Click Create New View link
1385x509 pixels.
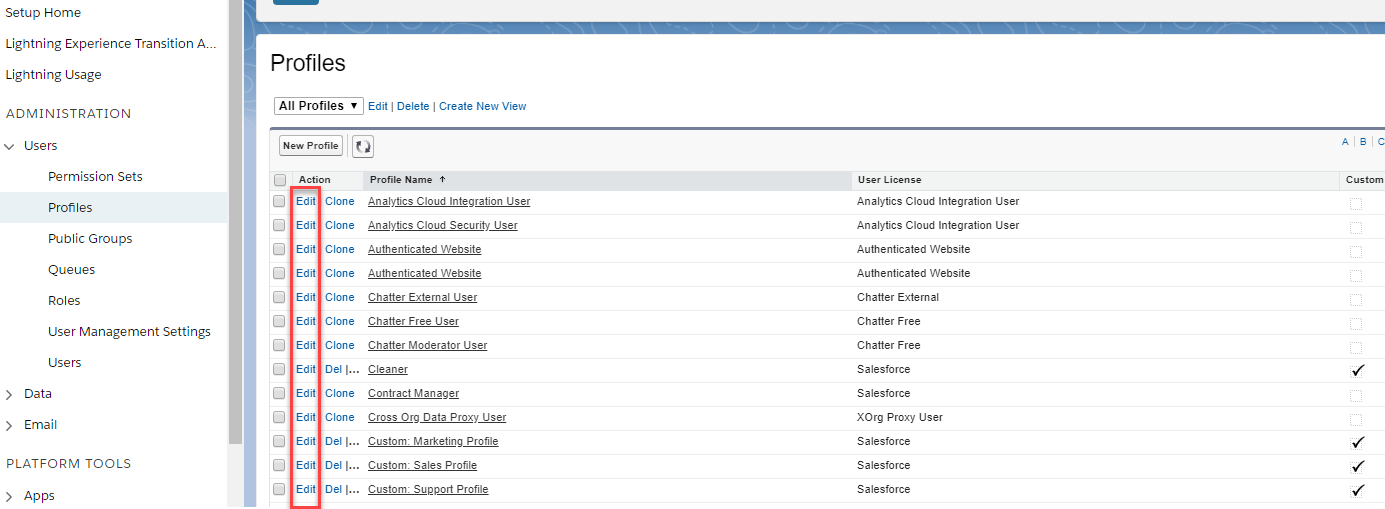click(x=482, y=106)
